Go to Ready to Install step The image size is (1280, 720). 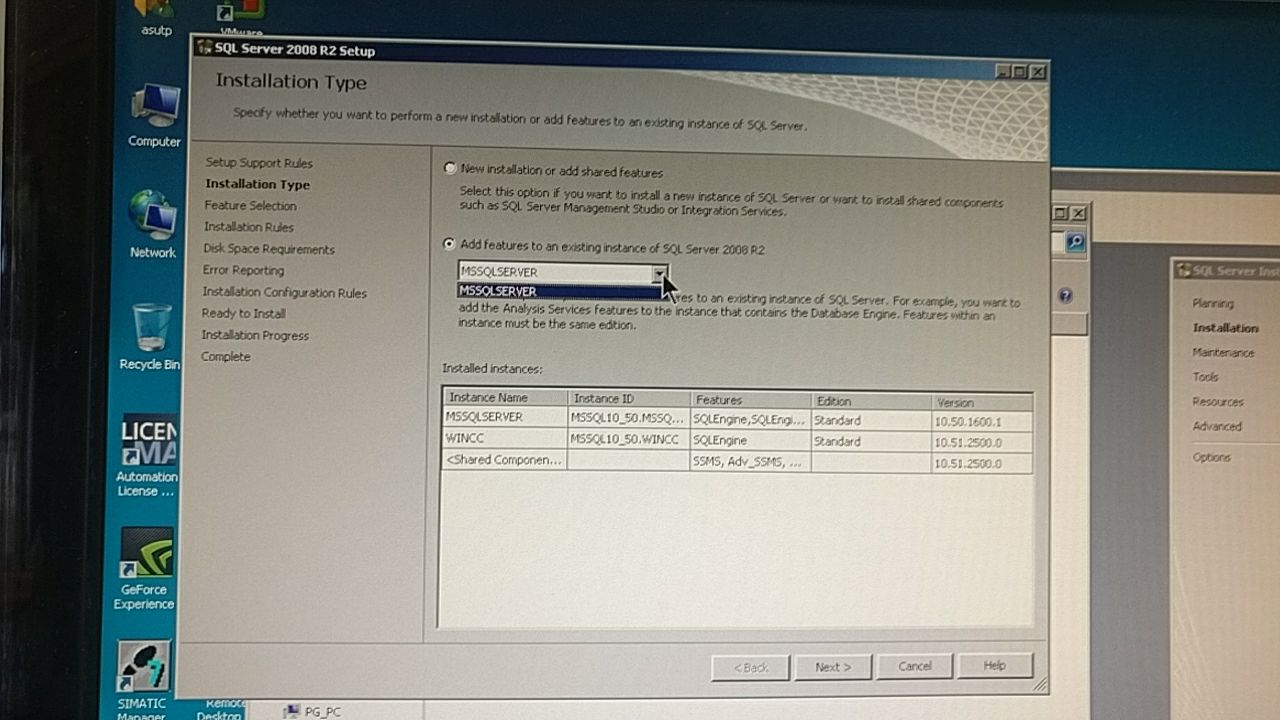pyautogui.click(x=243, y=313)
